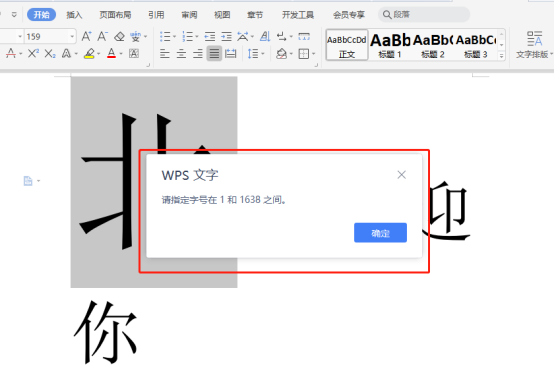Switch to the 页面布局 tab
This screenshot has height=371, width=554.
(115, 14)
